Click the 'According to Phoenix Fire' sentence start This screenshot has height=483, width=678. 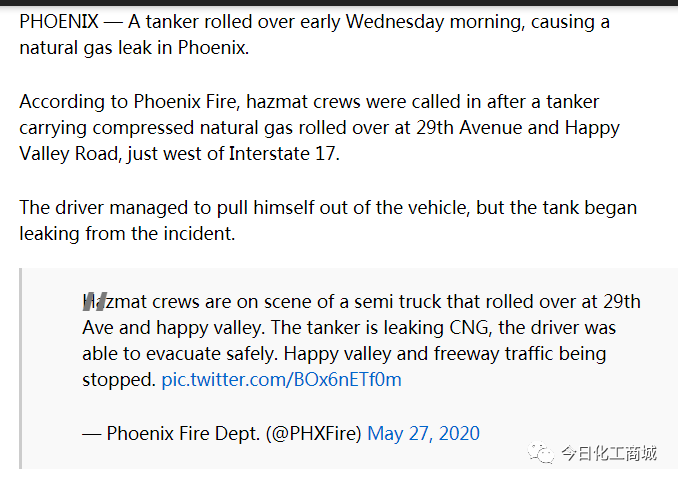(128, 102)
